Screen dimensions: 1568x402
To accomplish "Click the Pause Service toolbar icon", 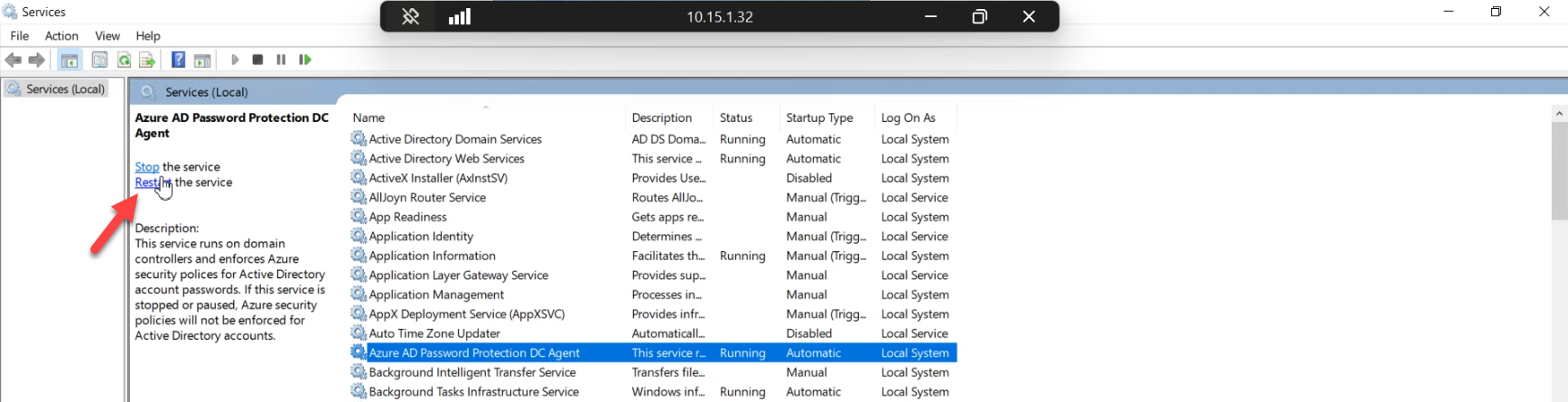I will [281, 60].
